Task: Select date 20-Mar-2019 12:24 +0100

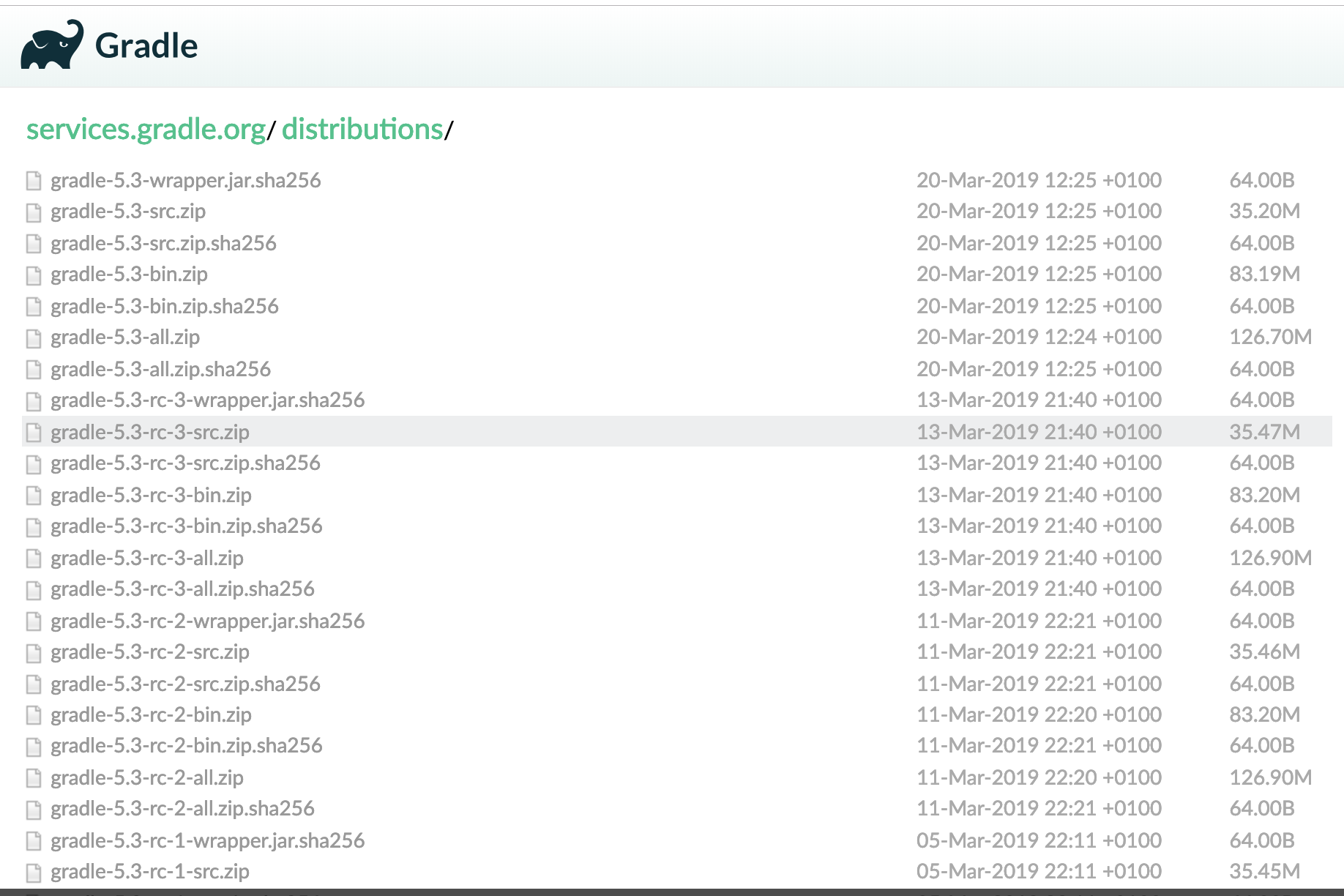Action: coord(1039,337)
